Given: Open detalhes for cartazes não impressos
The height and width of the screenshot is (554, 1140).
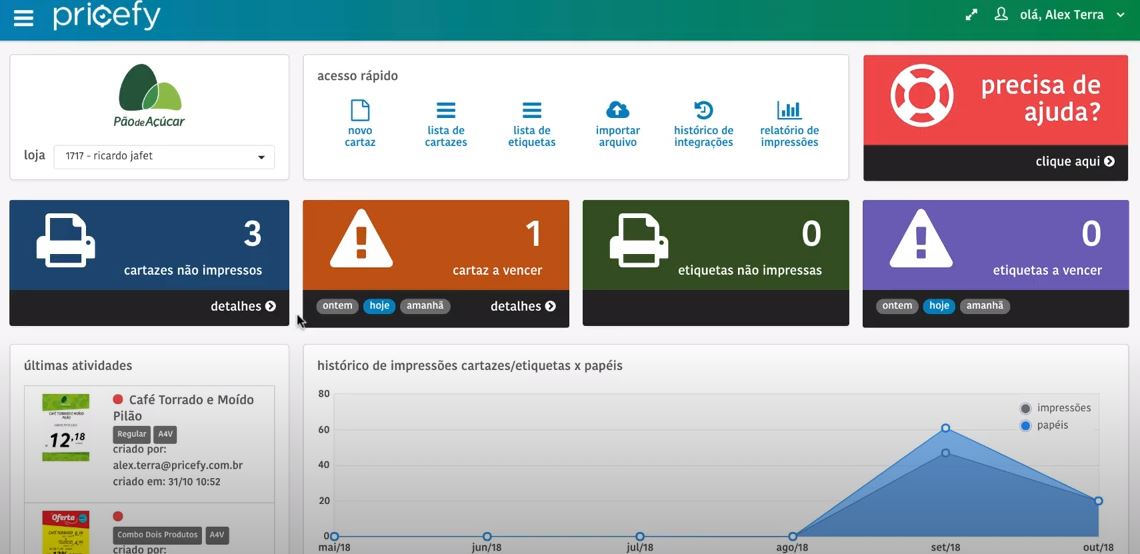Looking at the screenshot, I should coord(244,306).
